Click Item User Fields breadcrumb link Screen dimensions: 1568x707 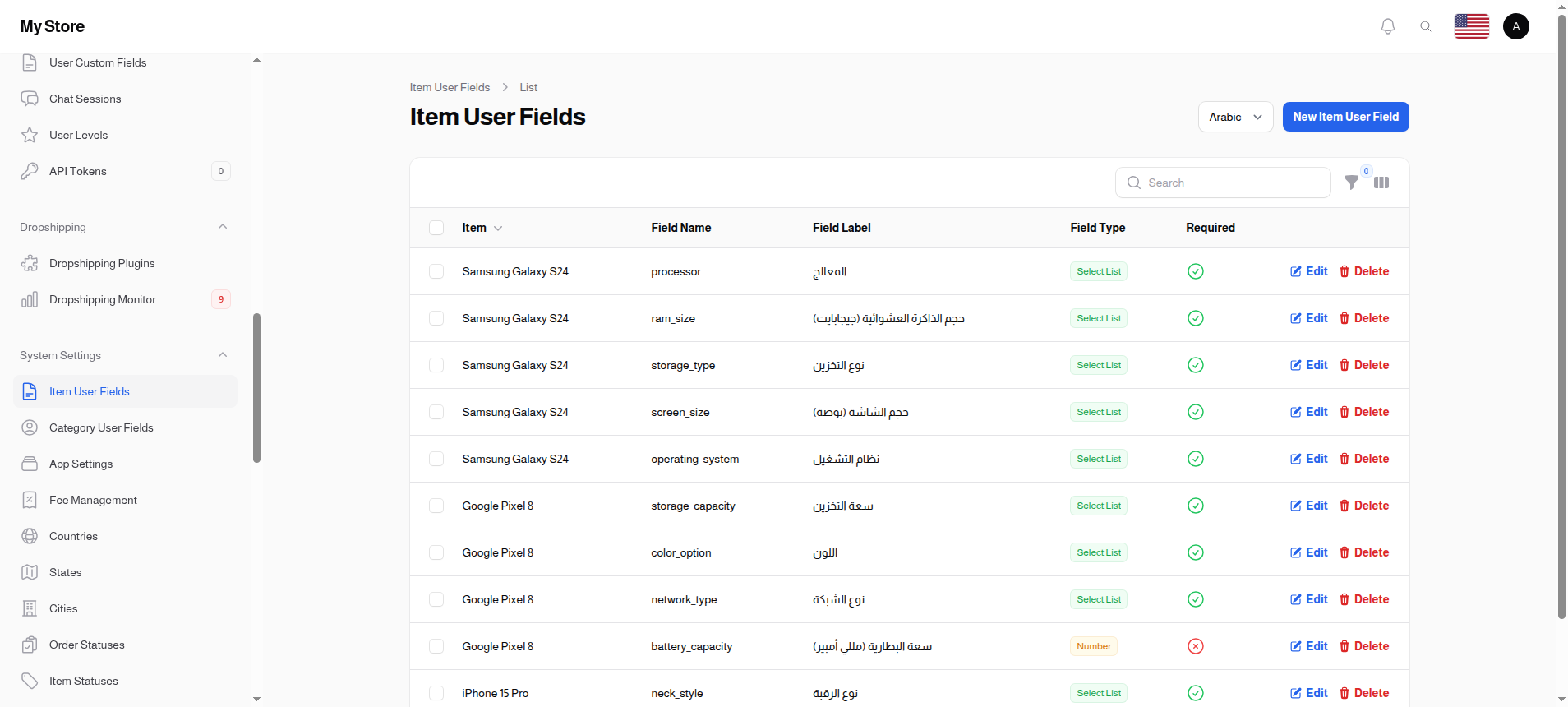coord(450,87)
